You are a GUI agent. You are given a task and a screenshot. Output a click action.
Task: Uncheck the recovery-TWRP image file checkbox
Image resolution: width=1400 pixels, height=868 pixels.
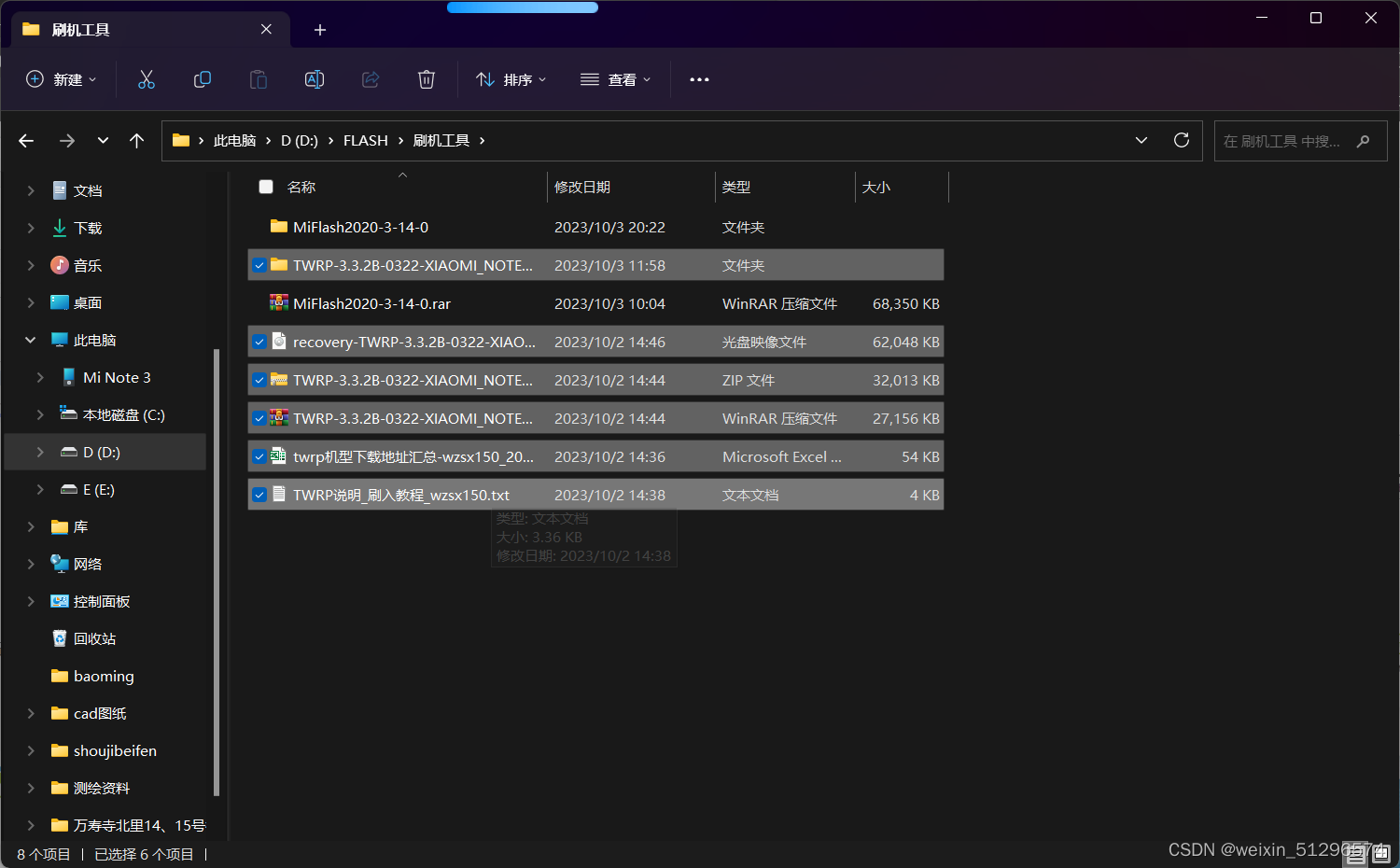click(x=259, y=342)
